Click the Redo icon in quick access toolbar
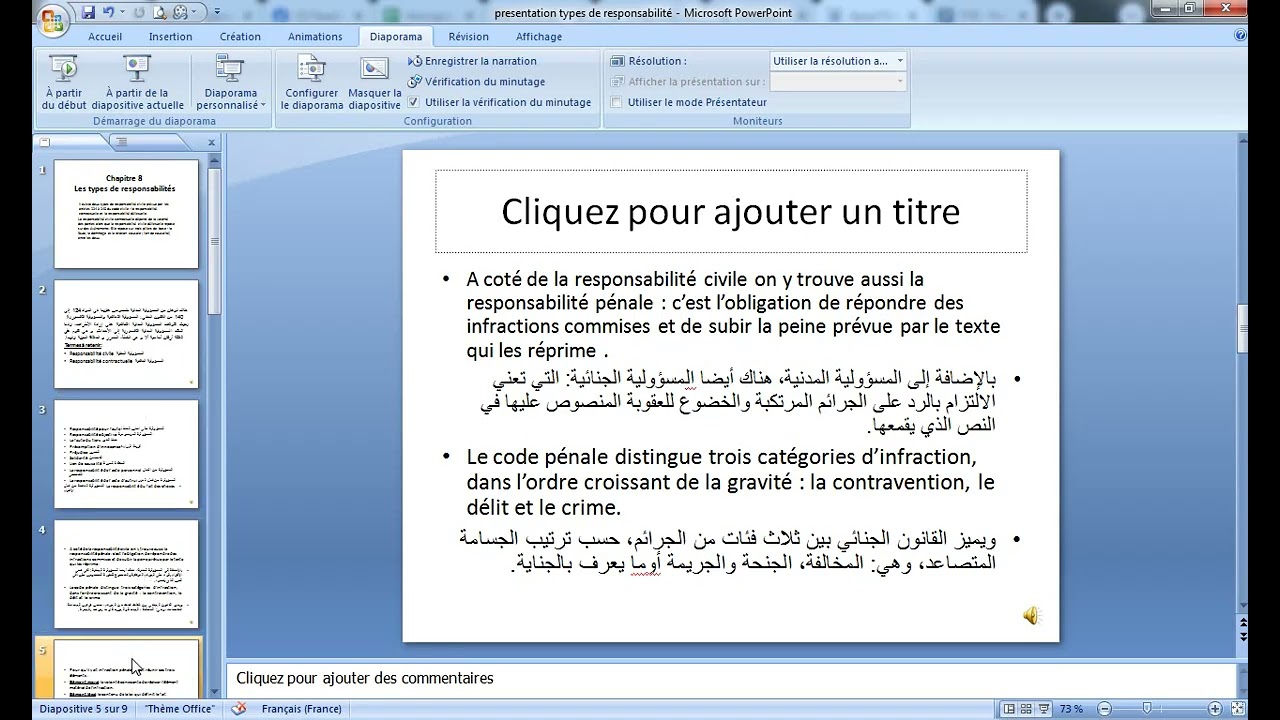The height and width of the screenshot is (720, 1280). pos(140,13)
